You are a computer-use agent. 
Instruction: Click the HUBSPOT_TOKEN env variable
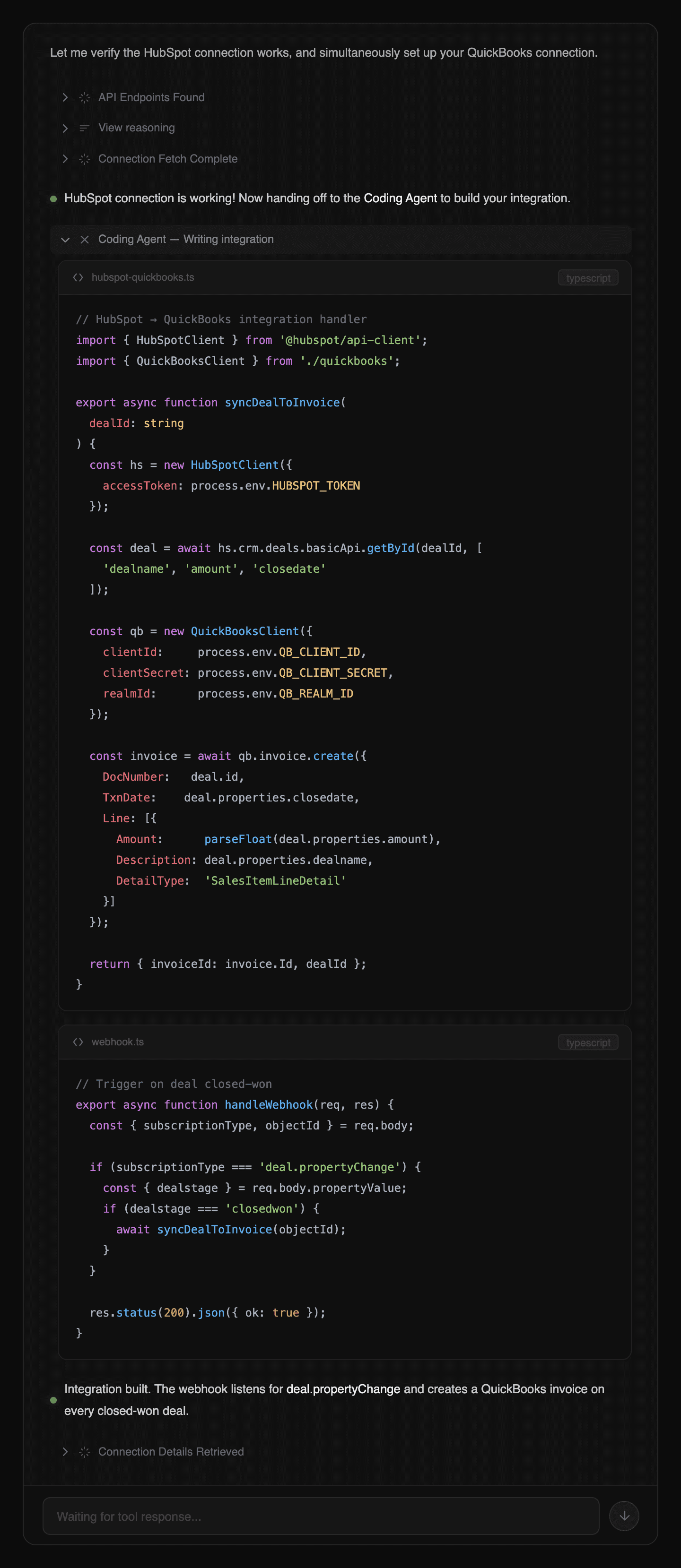tap(316, 486)
